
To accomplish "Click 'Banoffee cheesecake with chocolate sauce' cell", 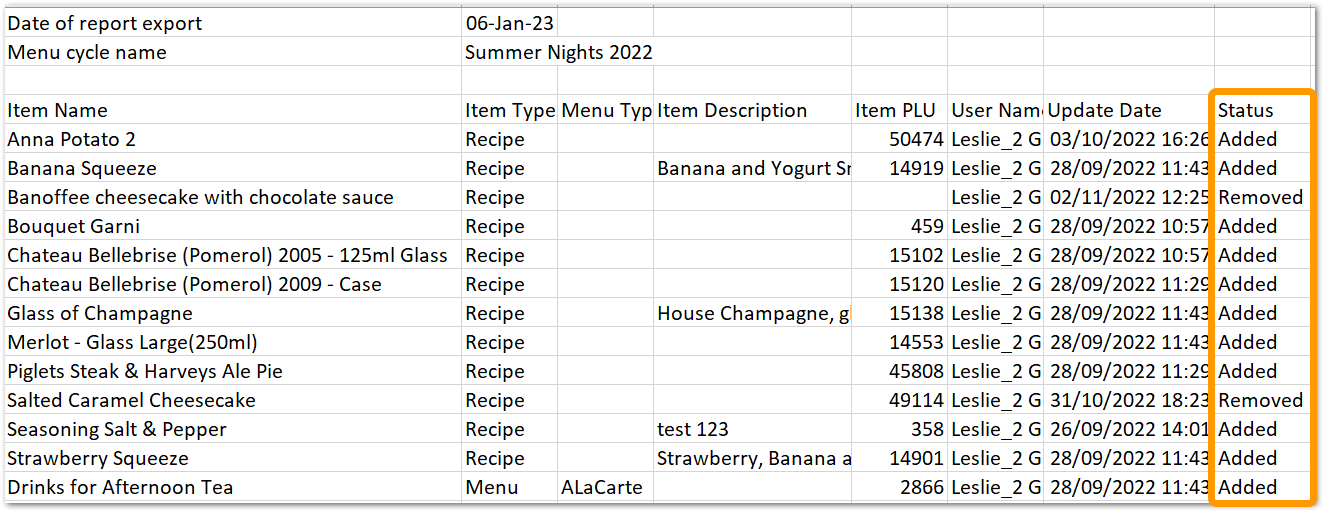I will (232, 197).
